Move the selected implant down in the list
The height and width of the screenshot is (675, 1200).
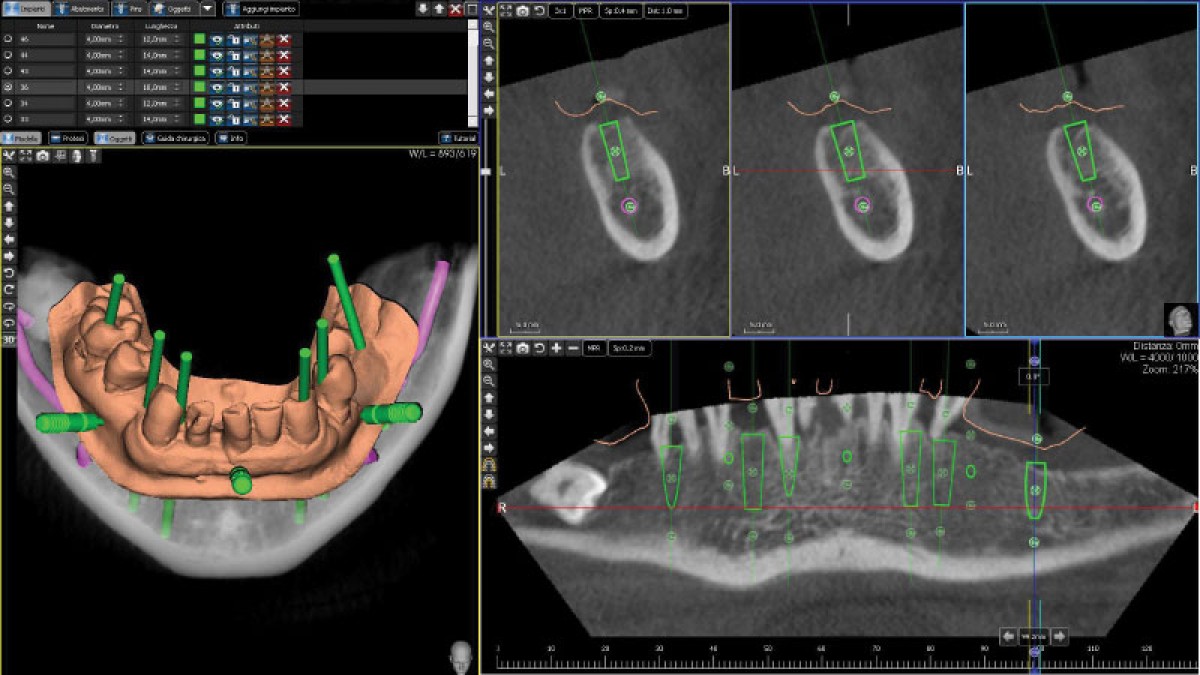point(423,9)
